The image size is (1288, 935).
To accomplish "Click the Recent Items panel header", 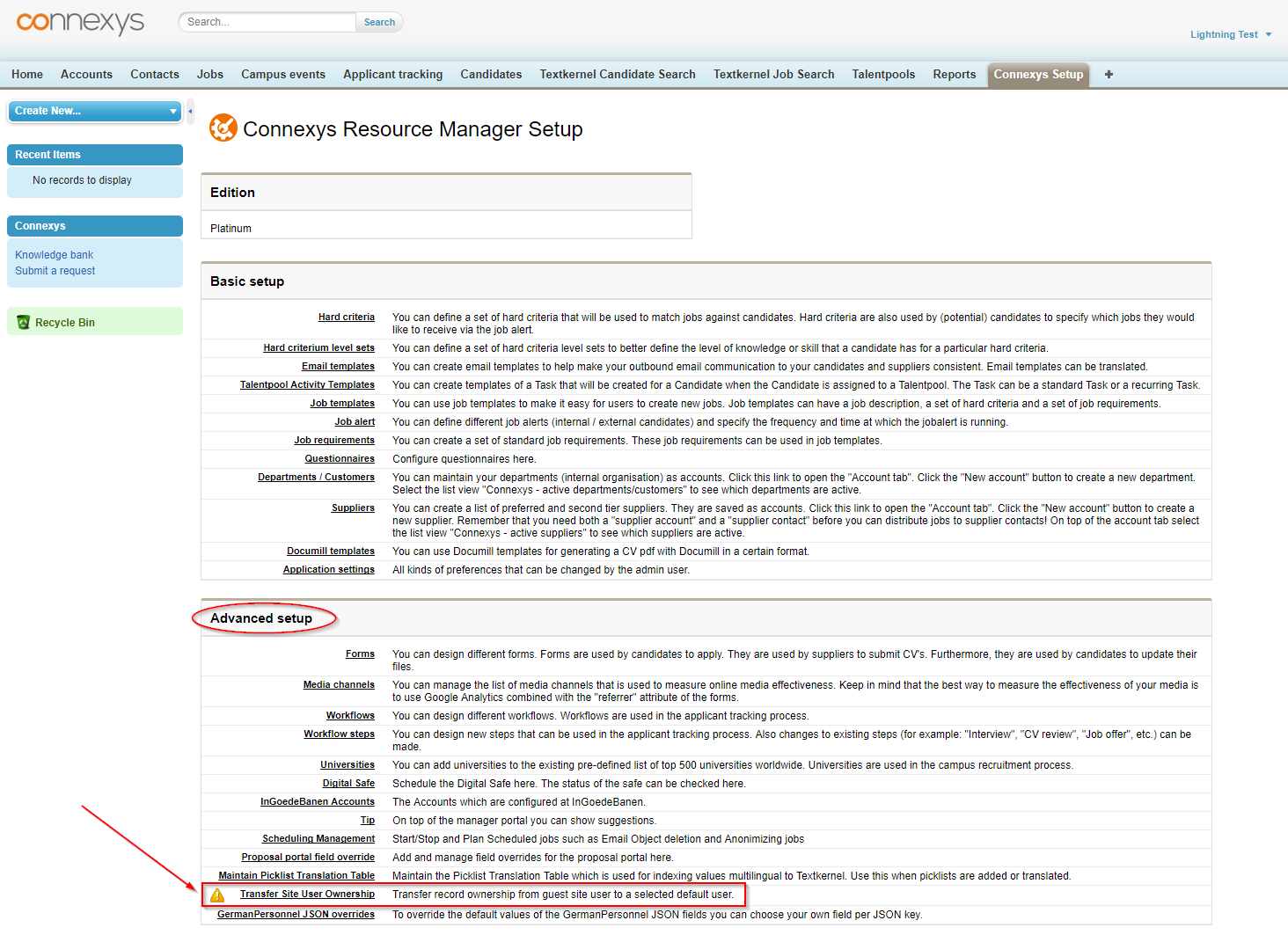I will 95,155.
